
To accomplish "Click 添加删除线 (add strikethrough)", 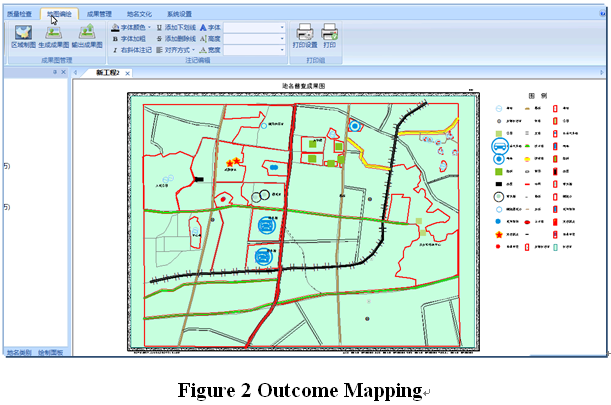I will click(178, 38).
